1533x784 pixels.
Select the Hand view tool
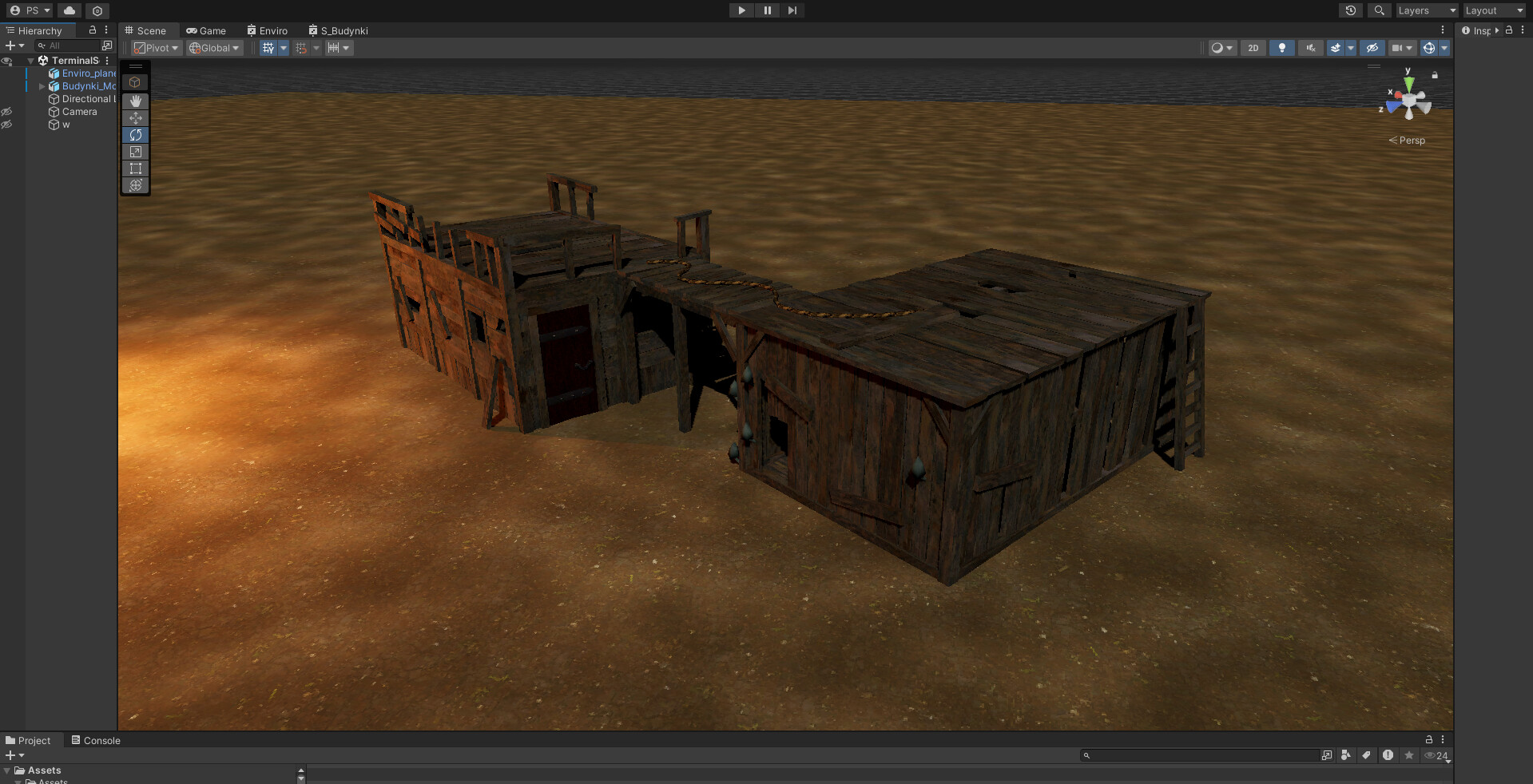tap(135, 101)
